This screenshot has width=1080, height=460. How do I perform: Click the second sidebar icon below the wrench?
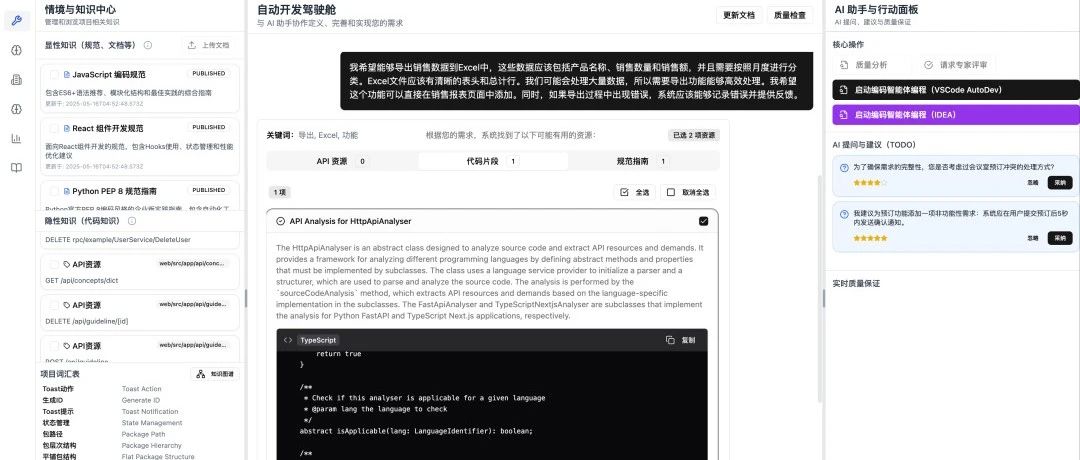17,50
